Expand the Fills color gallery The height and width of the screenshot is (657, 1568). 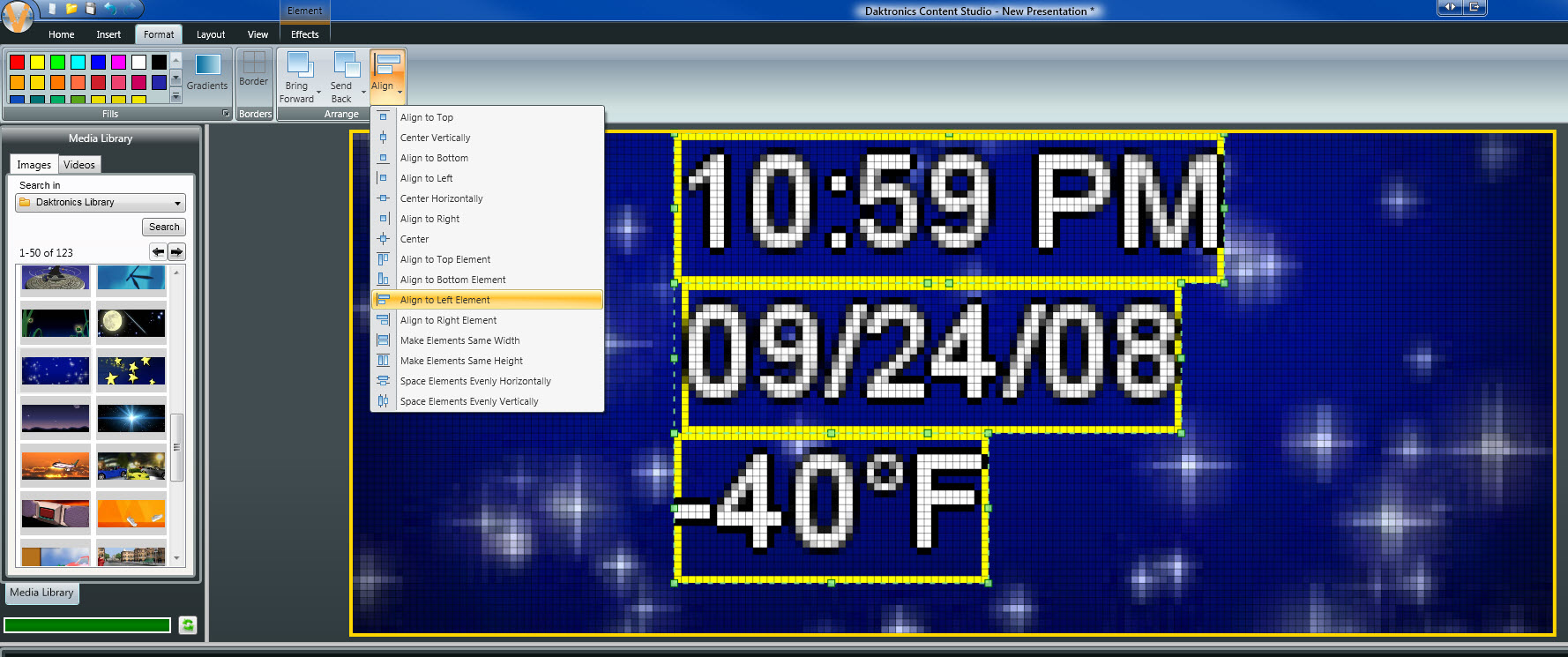point(175,96)
